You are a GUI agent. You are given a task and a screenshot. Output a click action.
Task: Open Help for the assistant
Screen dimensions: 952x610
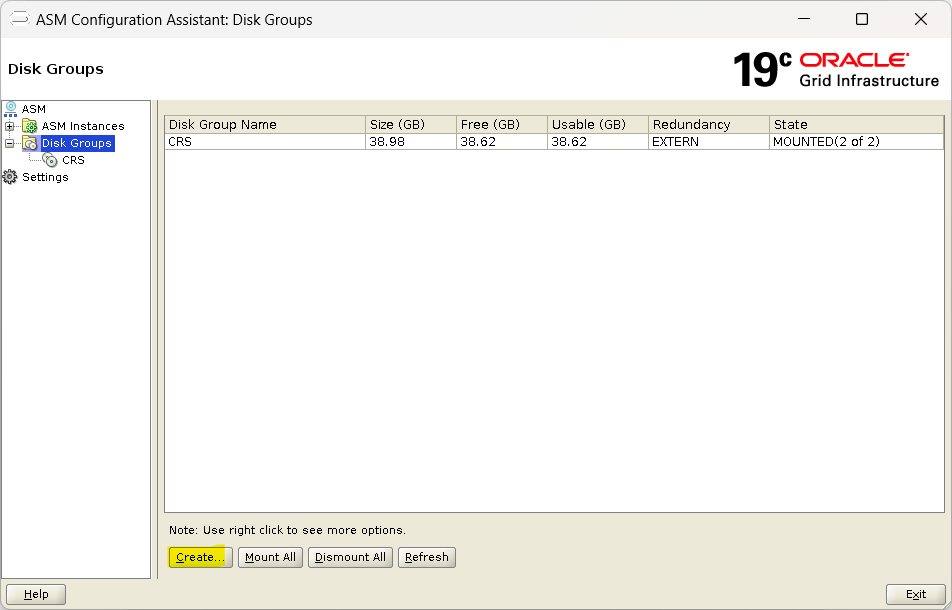click(x=36, y=594)
